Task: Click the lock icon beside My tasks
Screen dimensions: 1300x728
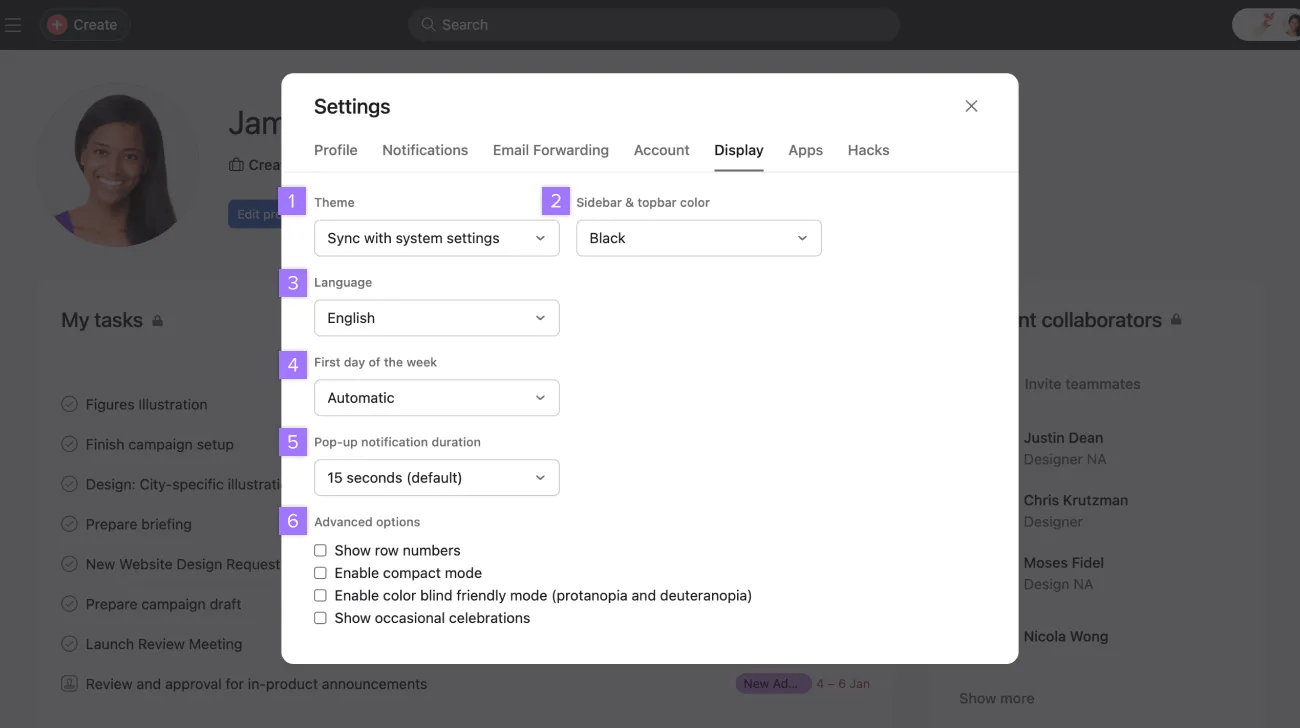Action: pos(157,319)
